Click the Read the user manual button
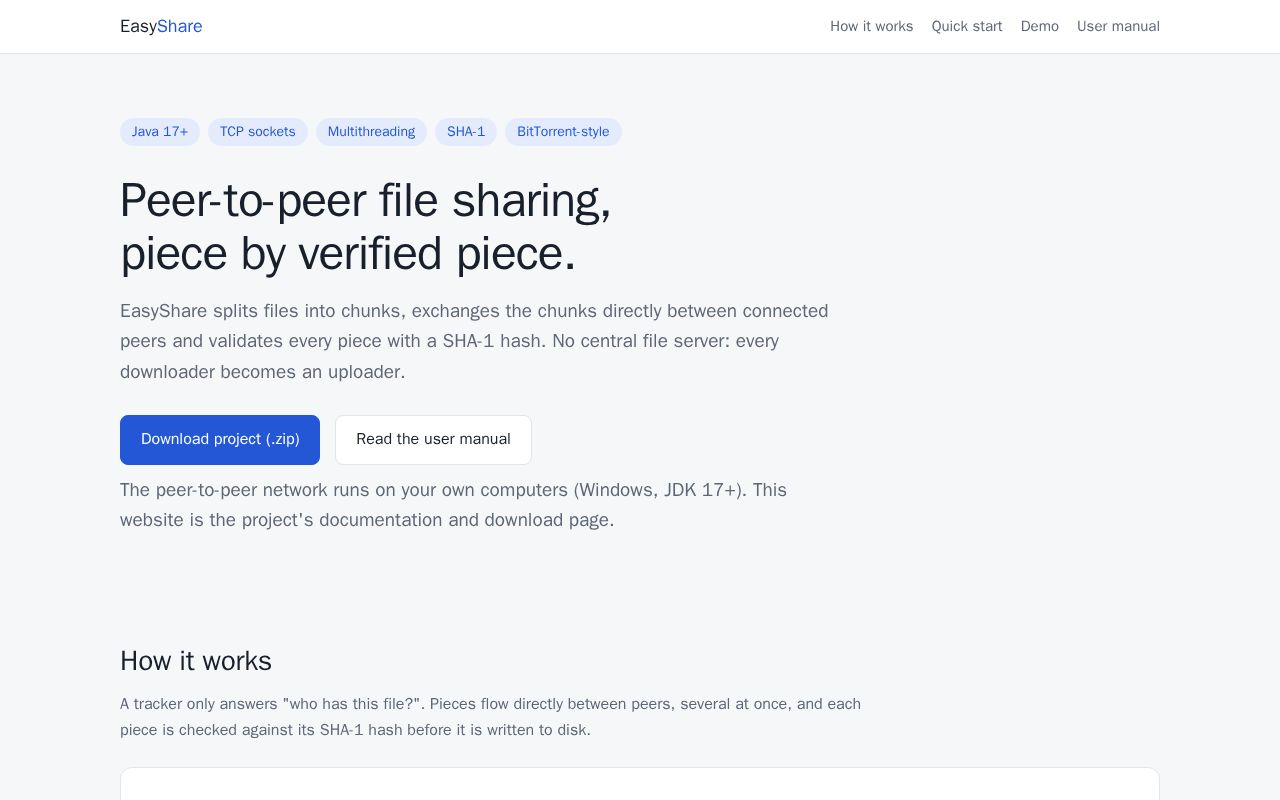The width and height of the screenshot is (1280, 800). 433,440
